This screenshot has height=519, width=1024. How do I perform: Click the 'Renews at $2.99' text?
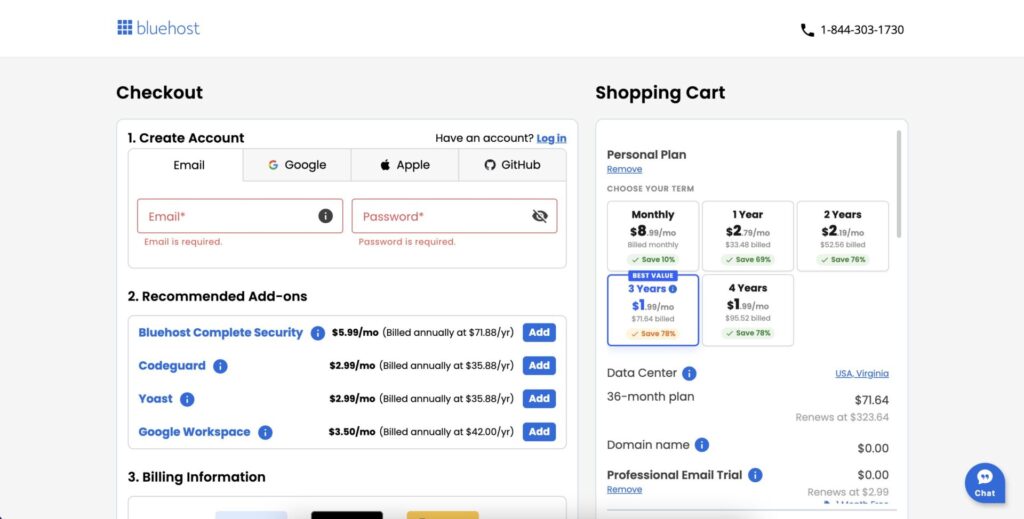pos(848,492)
